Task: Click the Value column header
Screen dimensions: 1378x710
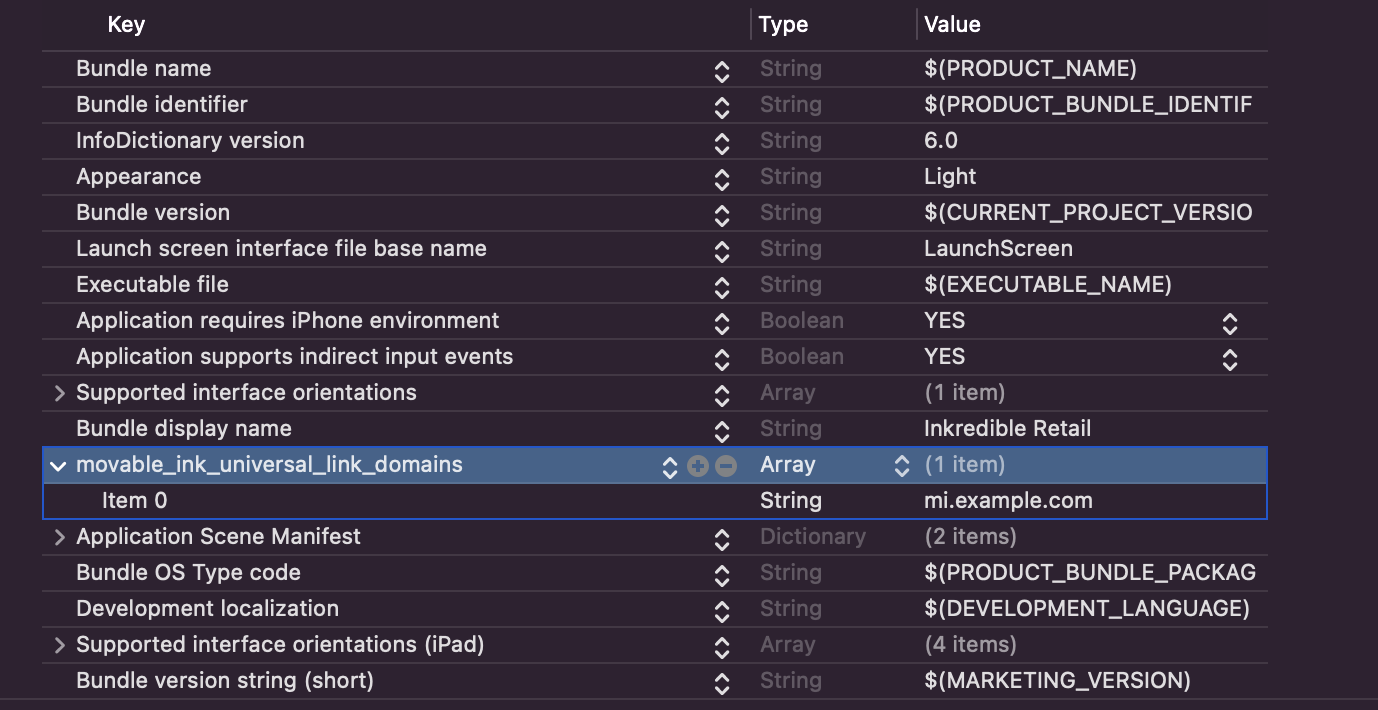Action: point(952,25)
